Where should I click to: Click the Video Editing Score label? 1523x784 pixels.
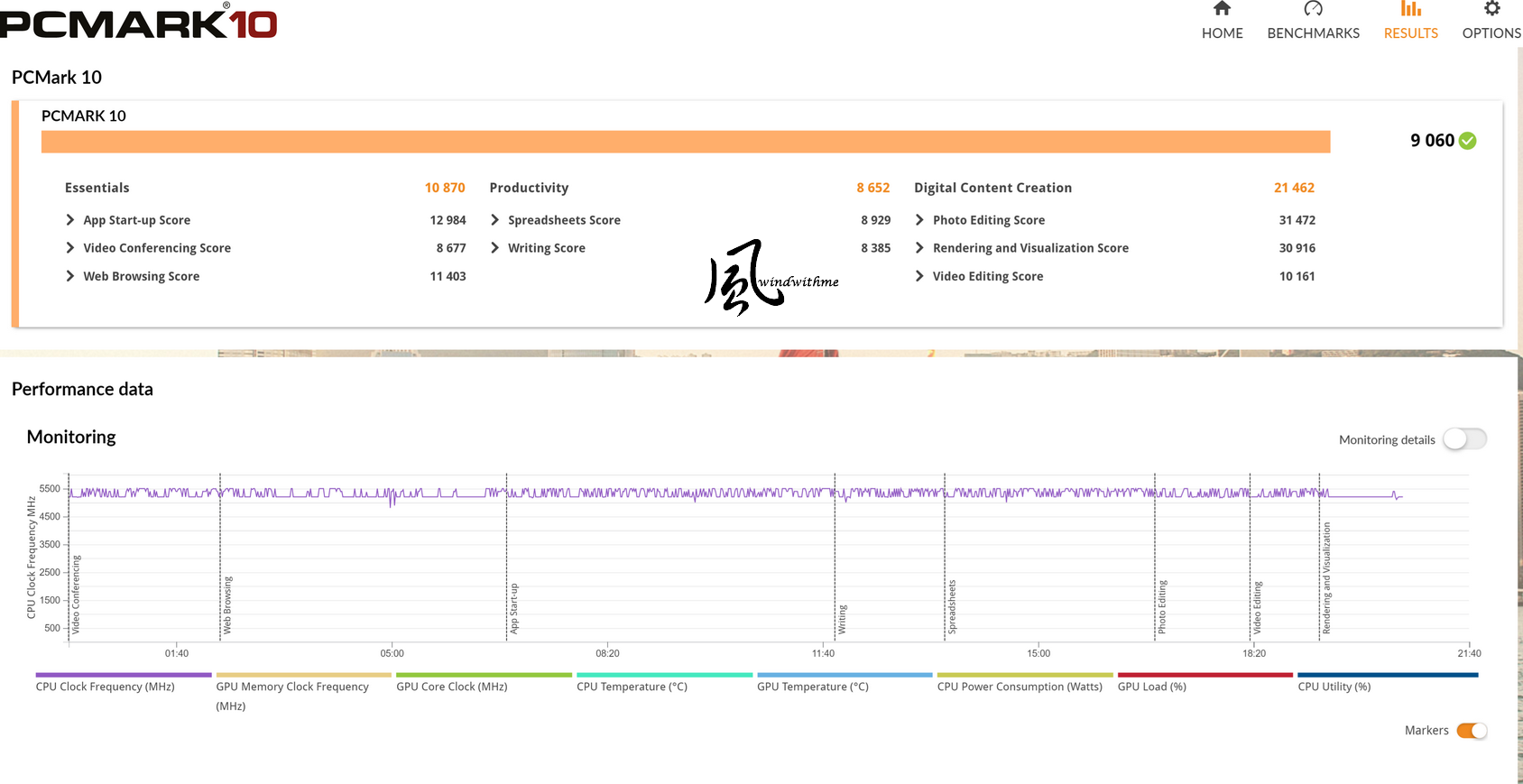[987, 276]
